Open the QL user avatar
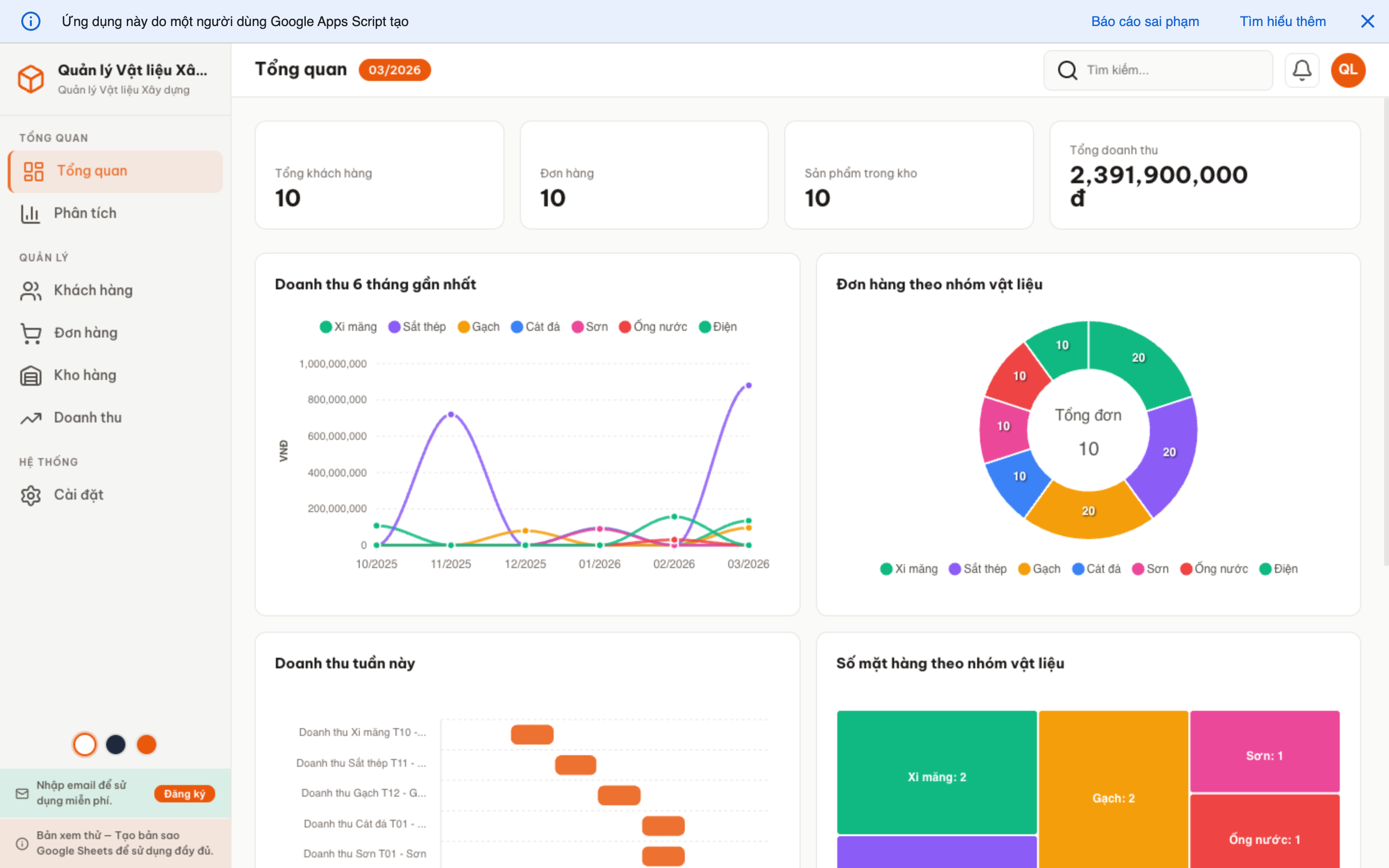Screen dimensions: 1389x868 pyautogui.click(x=1348, y=70)
